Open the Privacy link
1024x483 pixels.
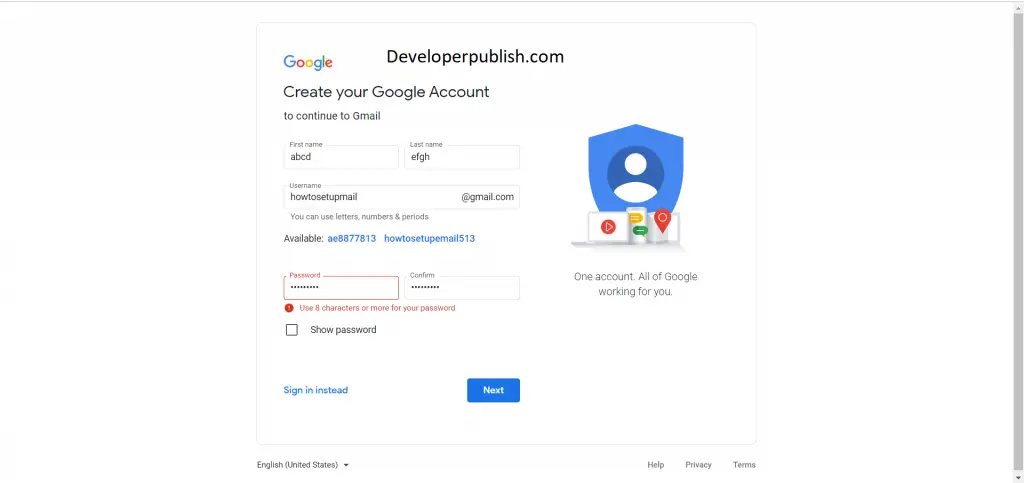pos(698,465)
